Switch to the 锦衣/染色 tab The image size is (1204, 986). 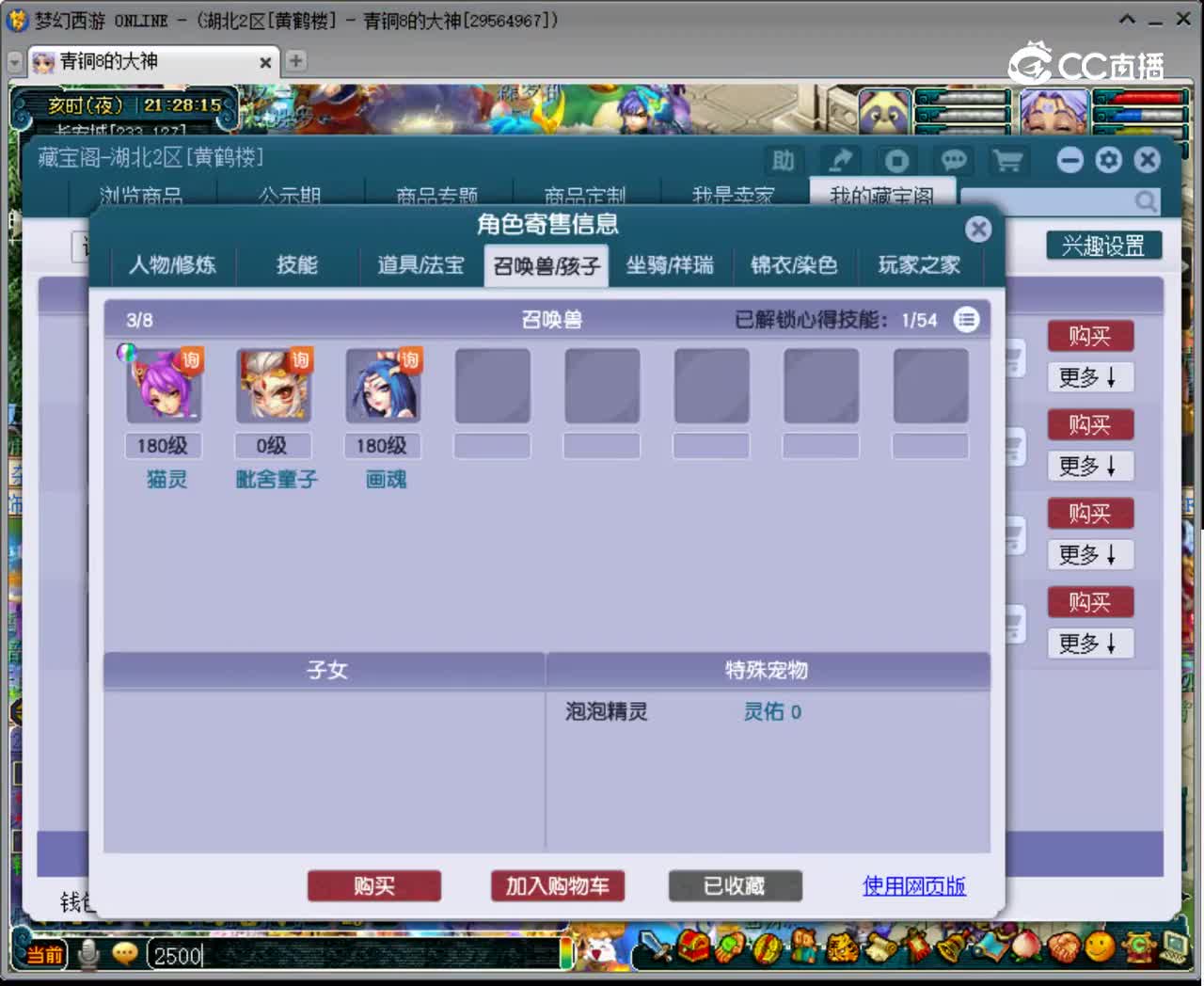click(794, 265)
